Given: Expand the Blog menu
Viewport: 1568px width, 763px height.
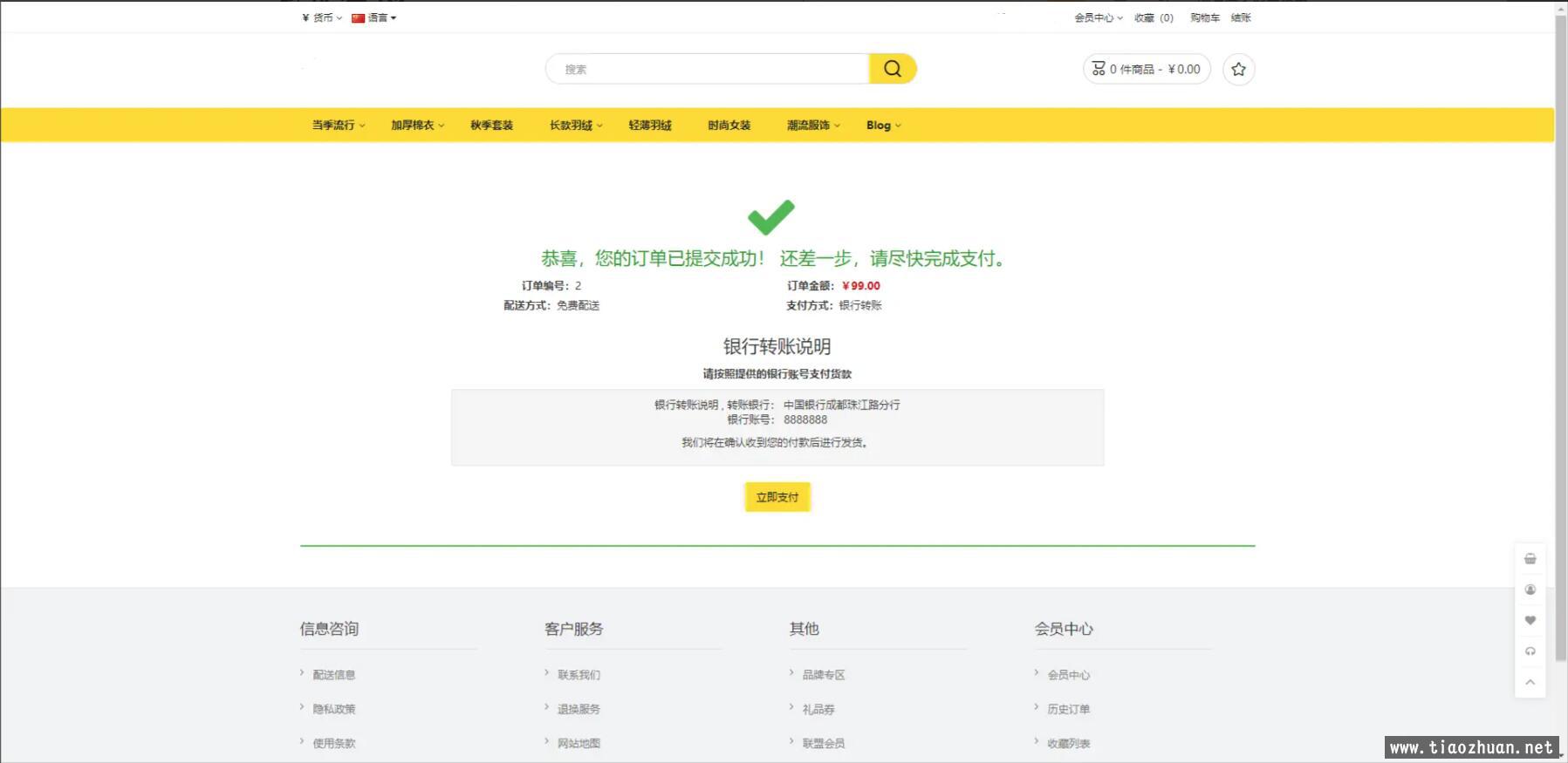Looking at the screenshot, I should pyautogui.click(x=884, y=126).
